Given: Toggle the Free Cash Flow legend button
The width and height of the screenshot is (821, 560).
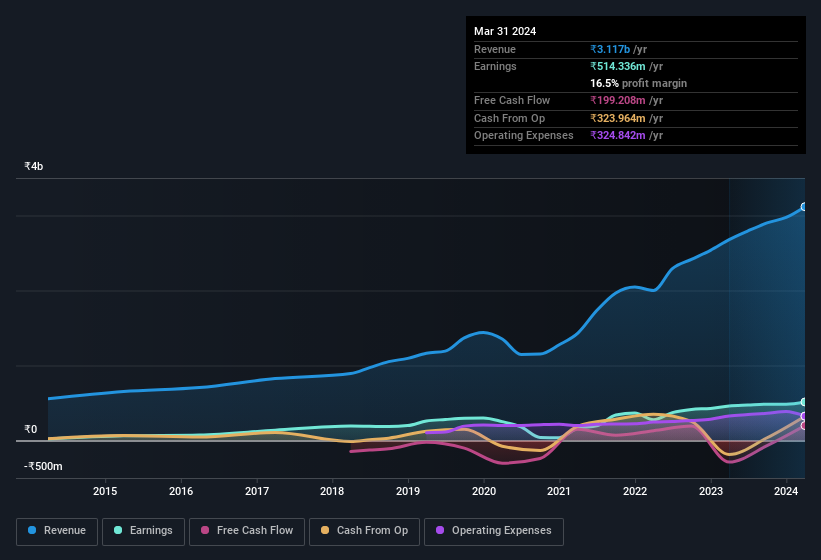Looking at the screenshot, I should pos(247,531).
